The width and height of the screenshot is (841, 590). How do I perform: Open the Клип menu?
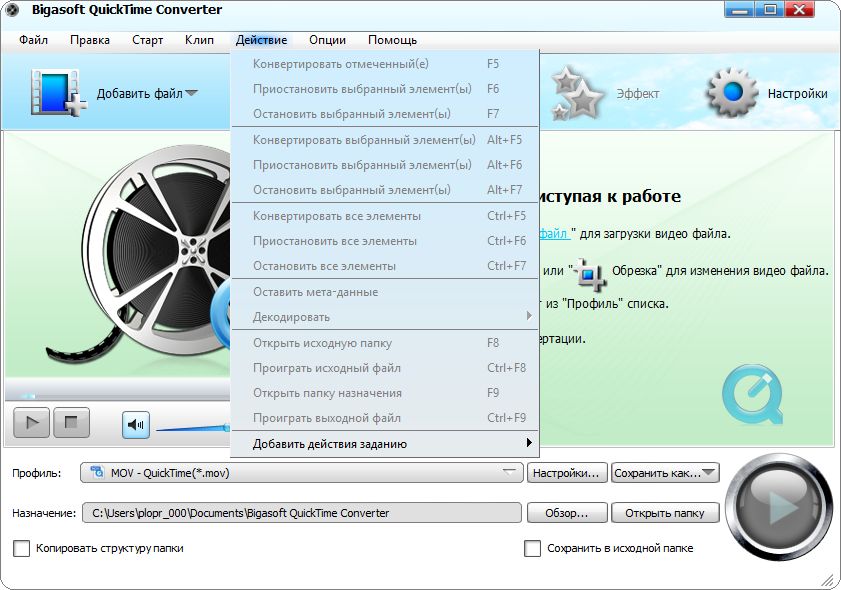click(x=199, y=40)
